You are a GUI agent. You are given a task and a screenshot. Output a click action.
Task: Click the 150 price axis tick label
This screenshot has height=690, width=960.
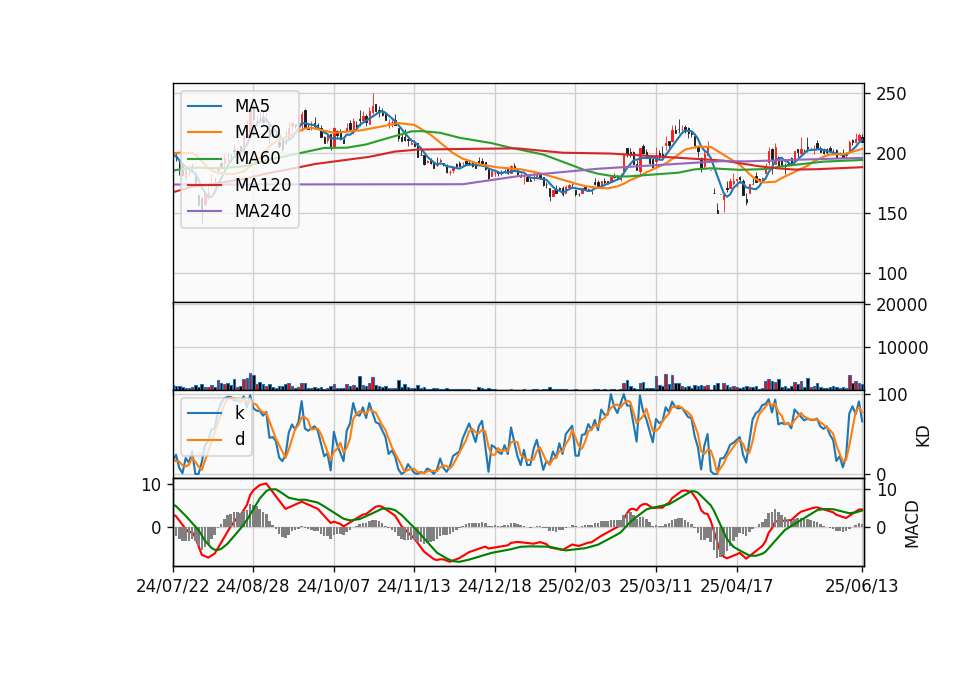(891, 214)
